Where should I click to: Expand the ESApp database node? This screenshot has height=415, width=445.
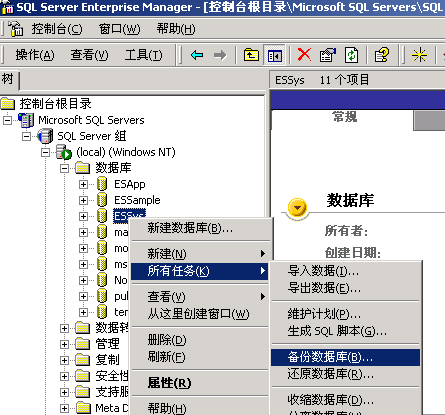[x=83, y=184]
